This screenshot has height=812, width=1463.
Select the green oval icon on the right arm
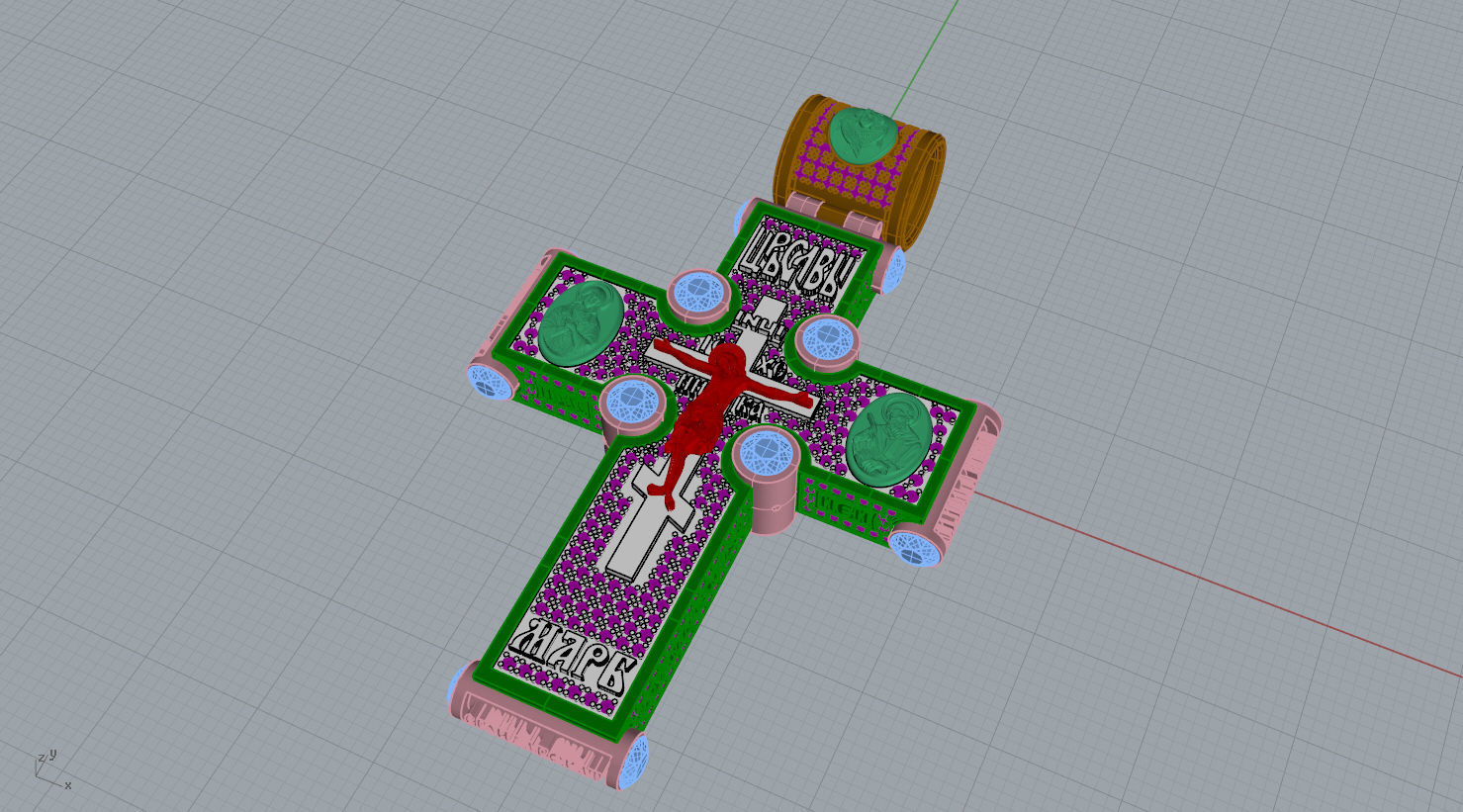(890, 438)
